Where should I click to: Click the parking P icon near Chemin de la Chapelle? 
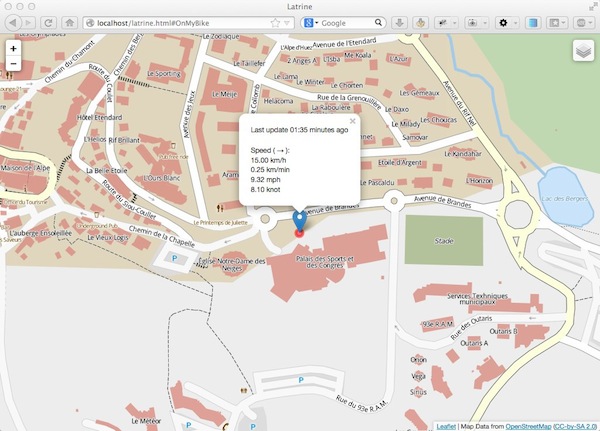175,258
